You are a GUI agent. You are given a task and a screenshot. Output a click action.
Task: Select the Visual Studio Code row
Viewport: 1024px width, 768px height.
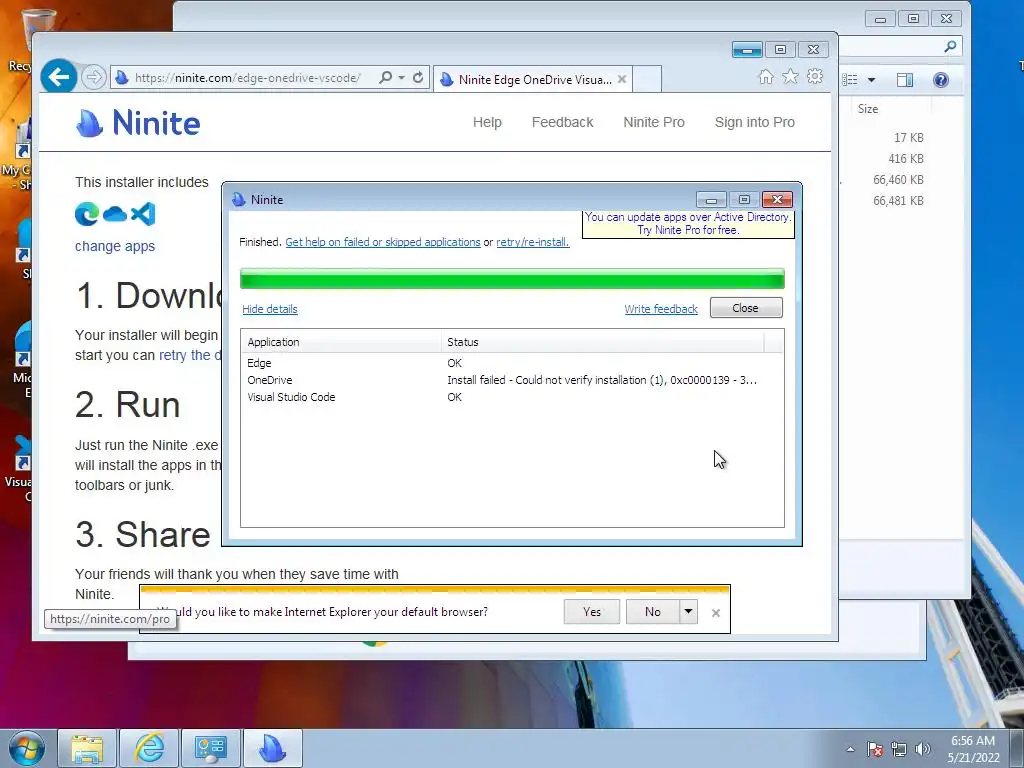tap(512, 397)
